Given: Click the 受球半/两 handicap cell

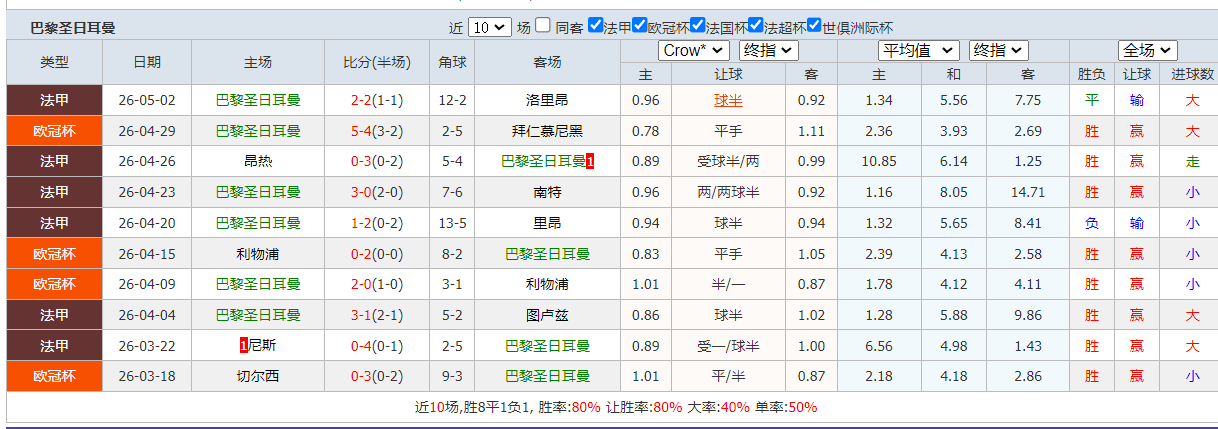Looking at the screenshot, I should point(728,161).
